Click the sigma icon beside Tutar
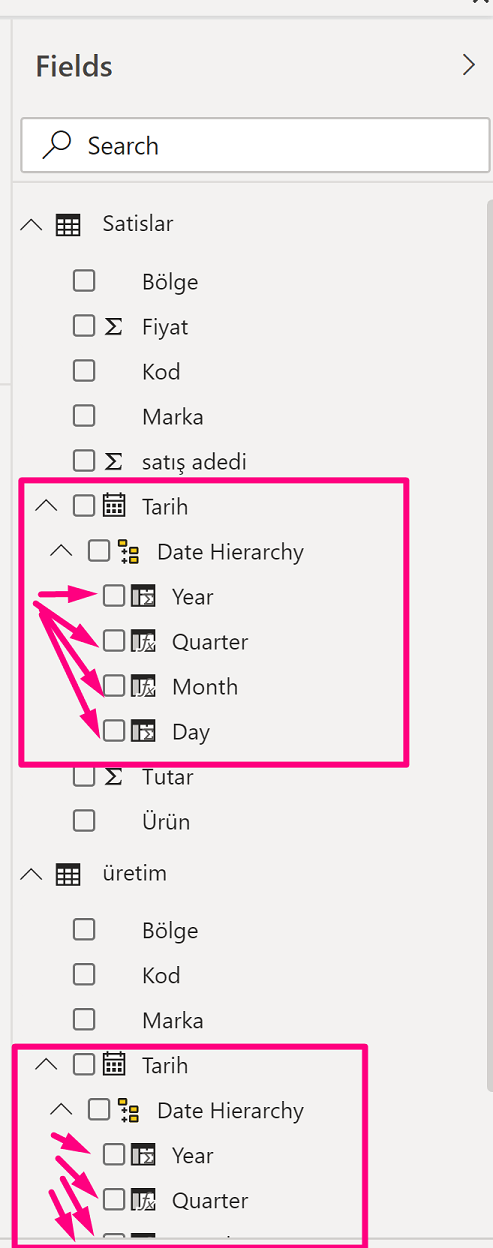 [113, 776]
